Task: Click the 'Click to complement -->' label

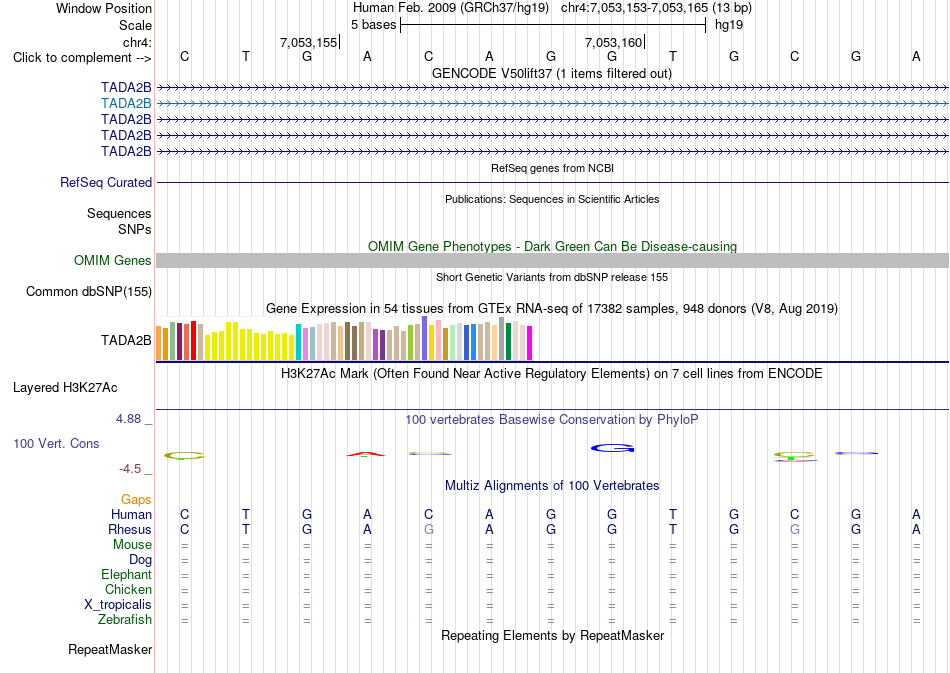Action: (82, 58)
